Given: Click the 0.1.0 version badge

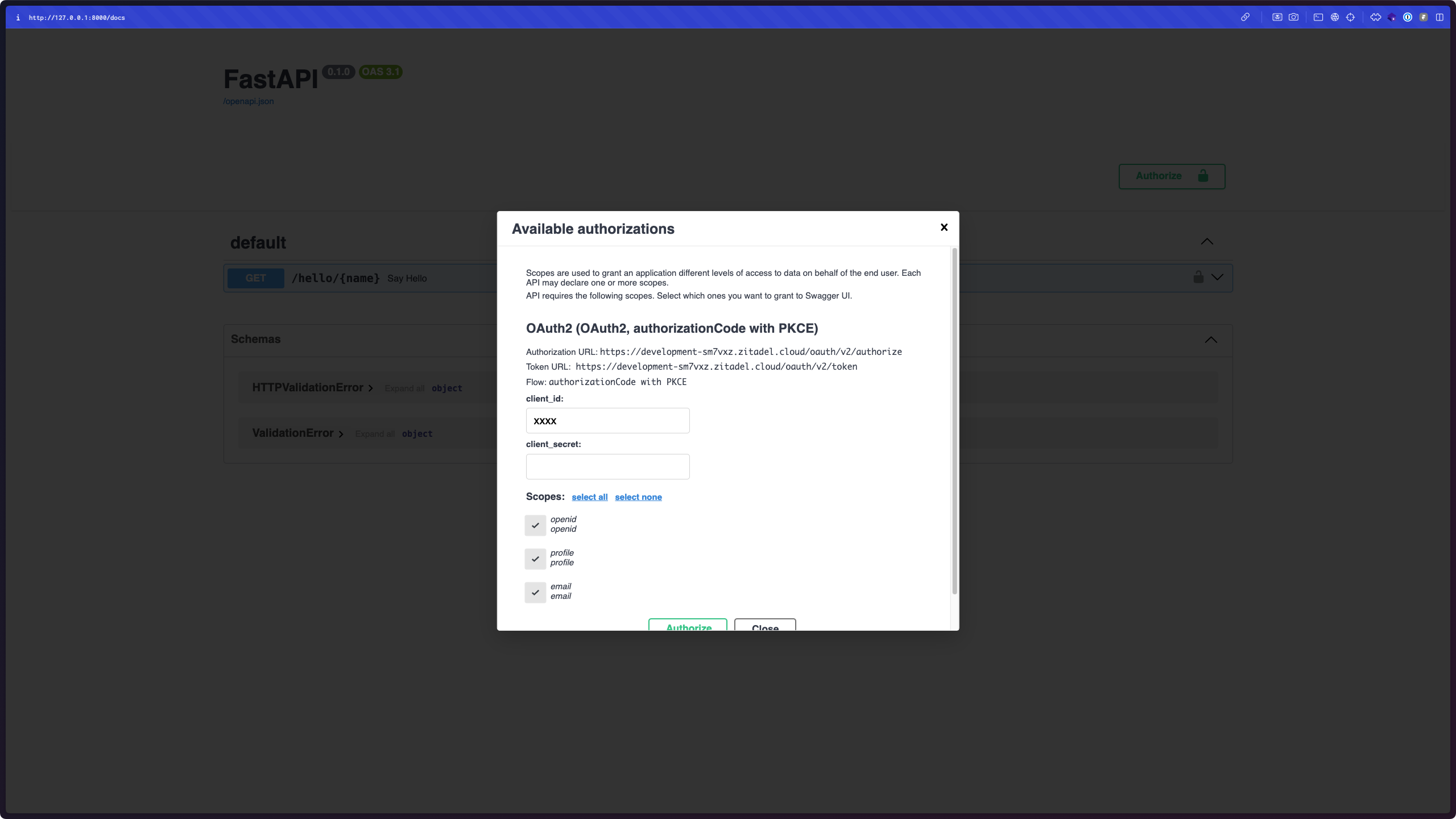Looking at the screenshot, I should point(338,72).
